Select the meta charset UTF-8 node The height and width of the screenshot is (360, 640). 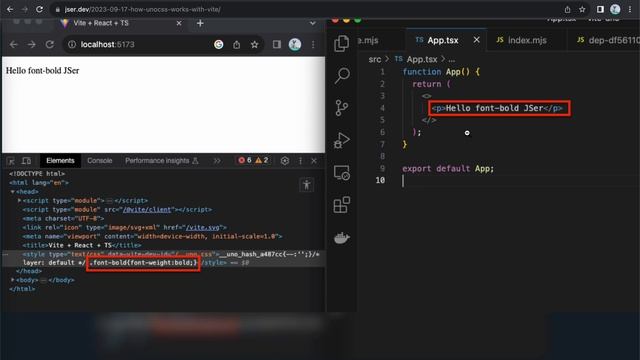pos(63,218)
